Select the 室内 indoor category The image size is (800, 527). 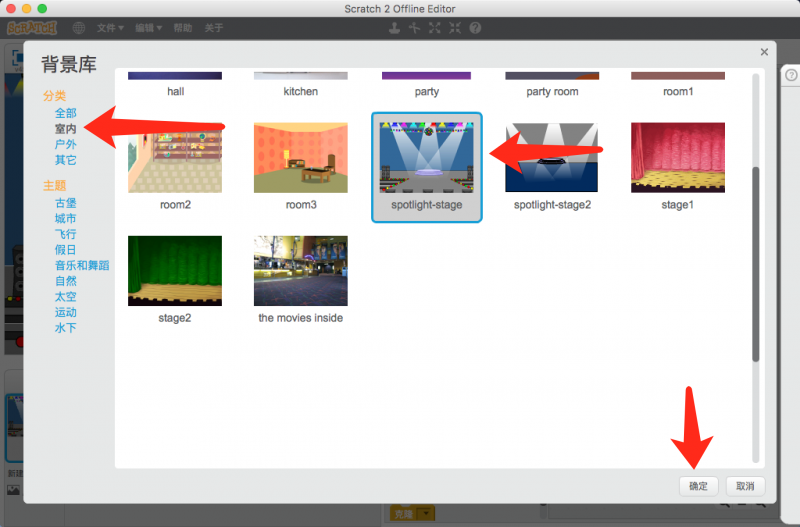tap(66, 129)
